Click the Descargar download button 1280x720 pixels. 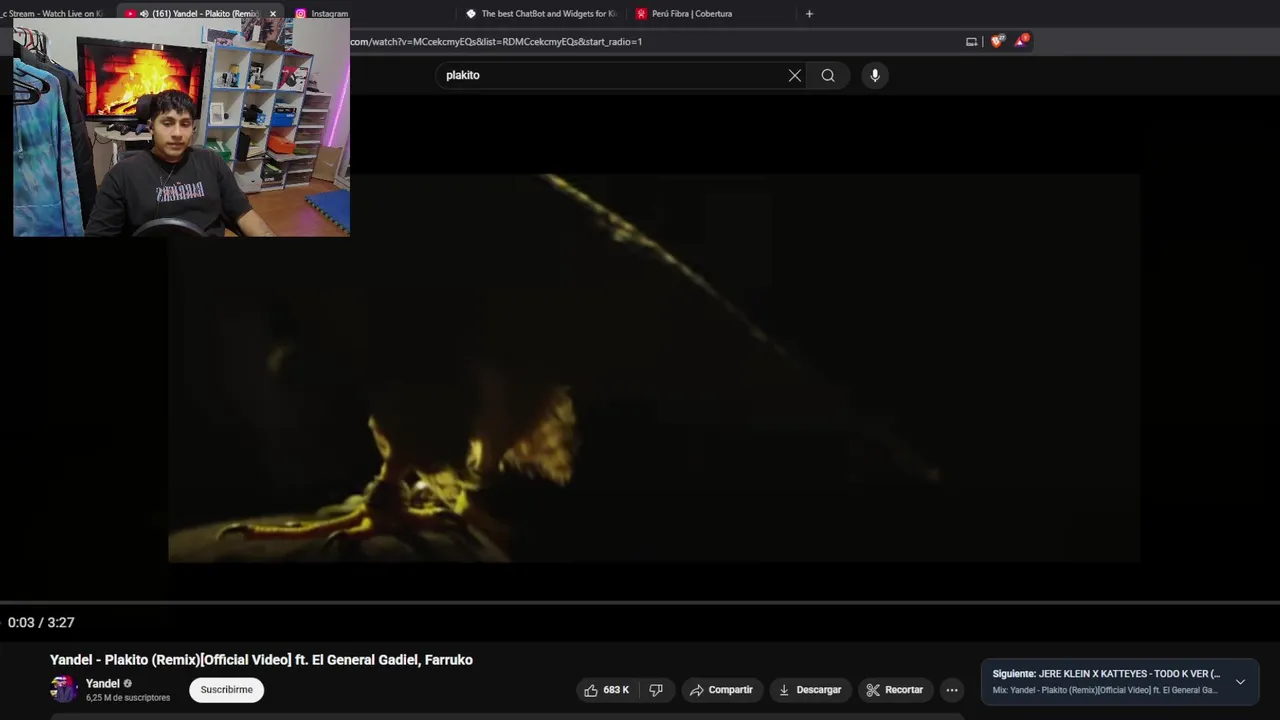[809, 690]
